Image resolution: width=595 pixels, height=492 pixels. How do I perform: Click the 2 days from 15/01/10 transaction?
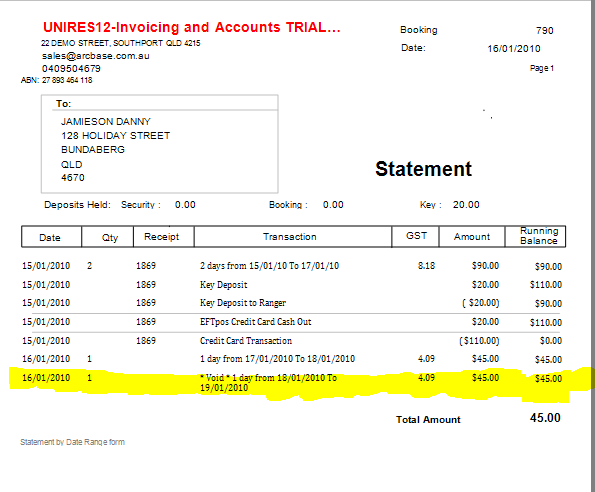[x=269, y=266]
